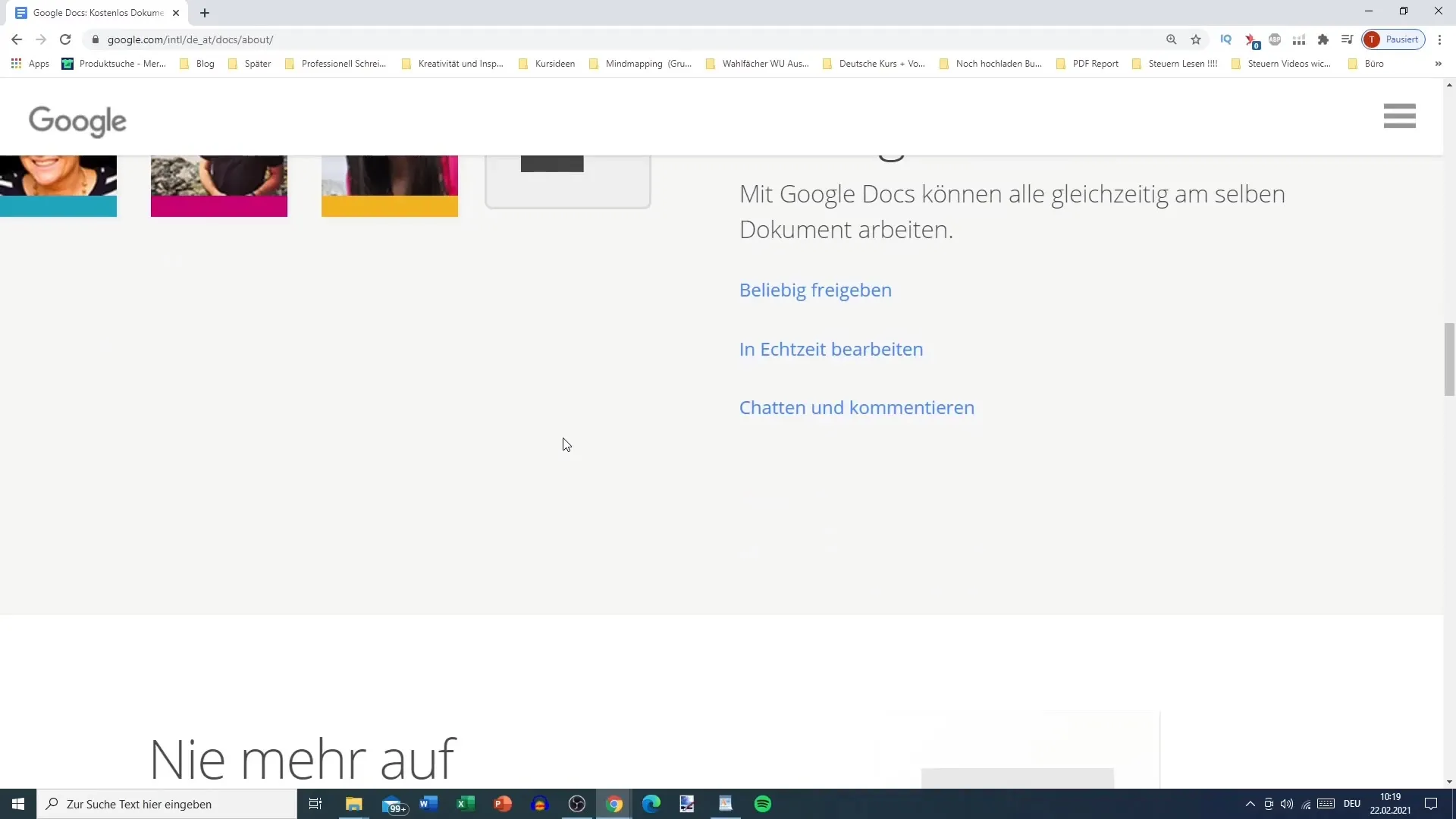Go back to the previous page

point(17,39)
